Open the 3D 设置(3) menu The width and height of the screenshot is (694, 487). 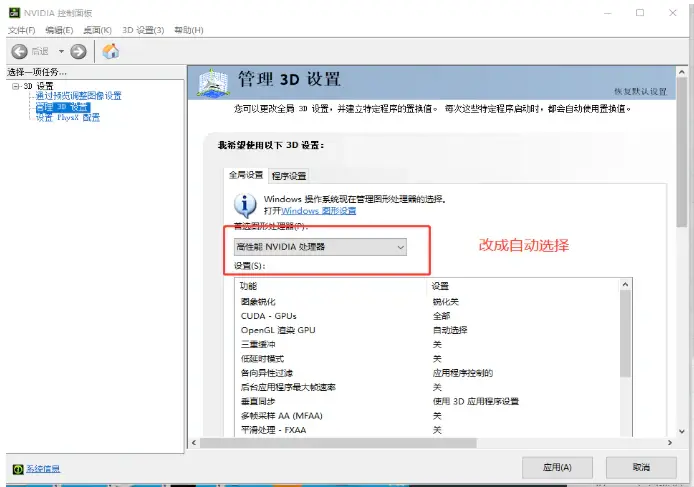click(143, 30)
